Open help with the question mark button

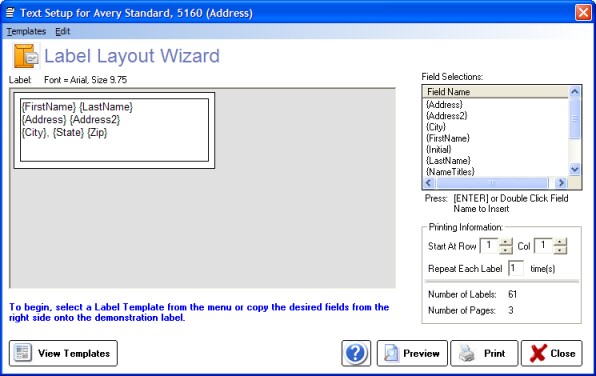tap(356, 353)
